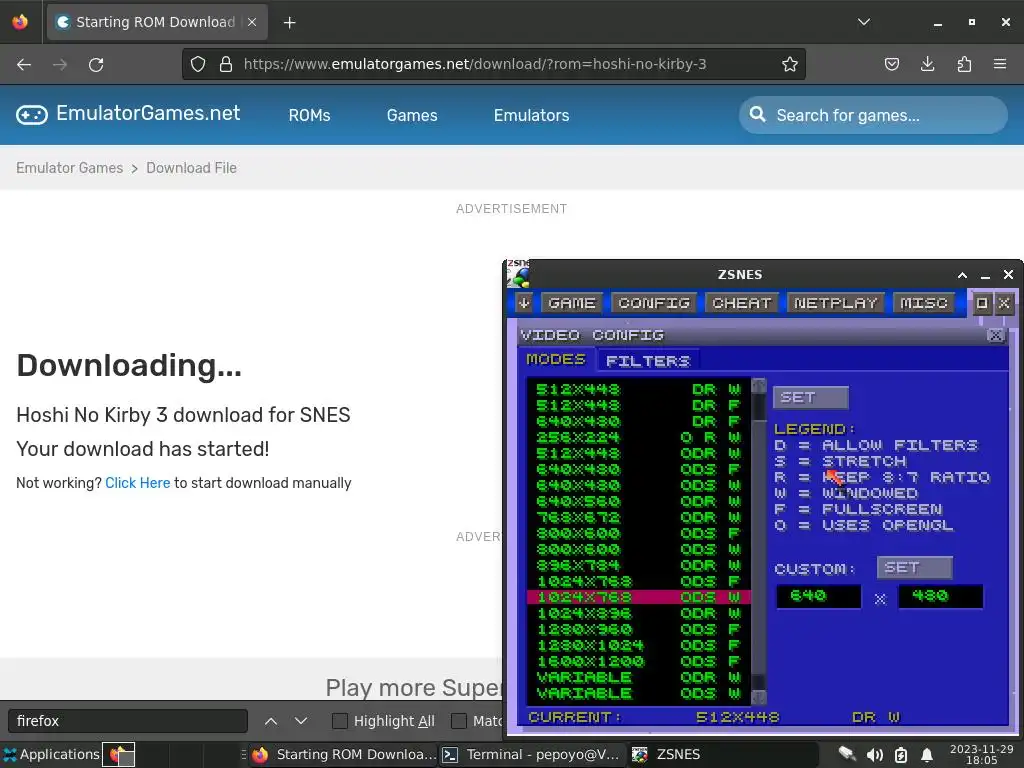Open Firefox downloads panel
Image resolution: width=1024 pixels, height=768 pixels.
click(x=927, y=64)
